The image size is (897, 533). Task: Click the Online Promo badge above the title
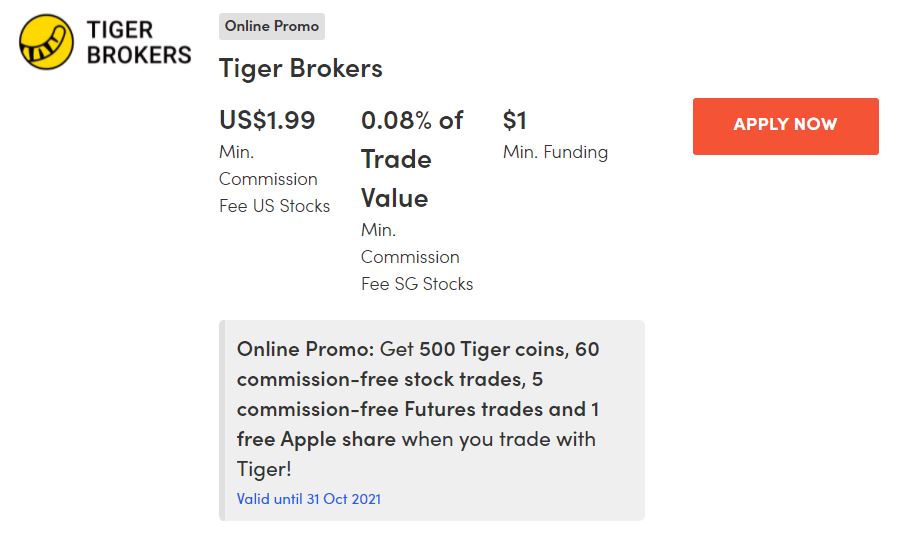click(x=272, y=27)
